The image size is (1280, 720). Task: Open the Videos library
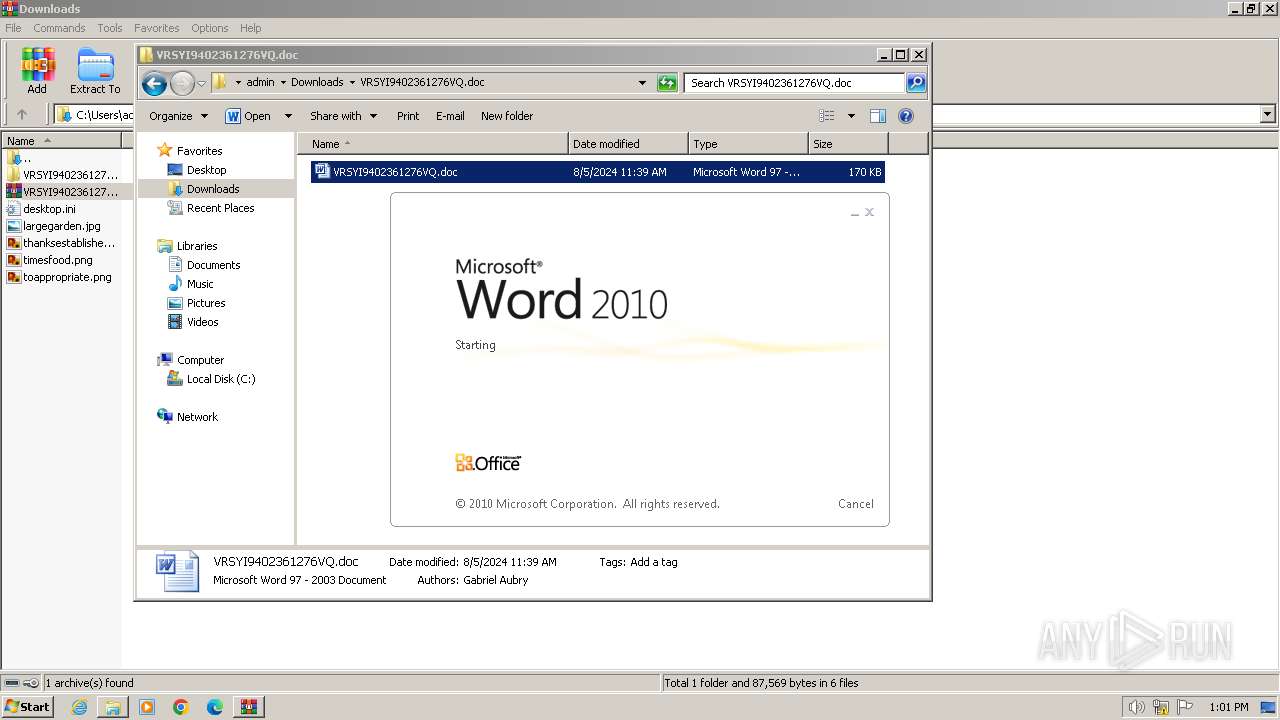pyautogui.click(x=202, y=322)
